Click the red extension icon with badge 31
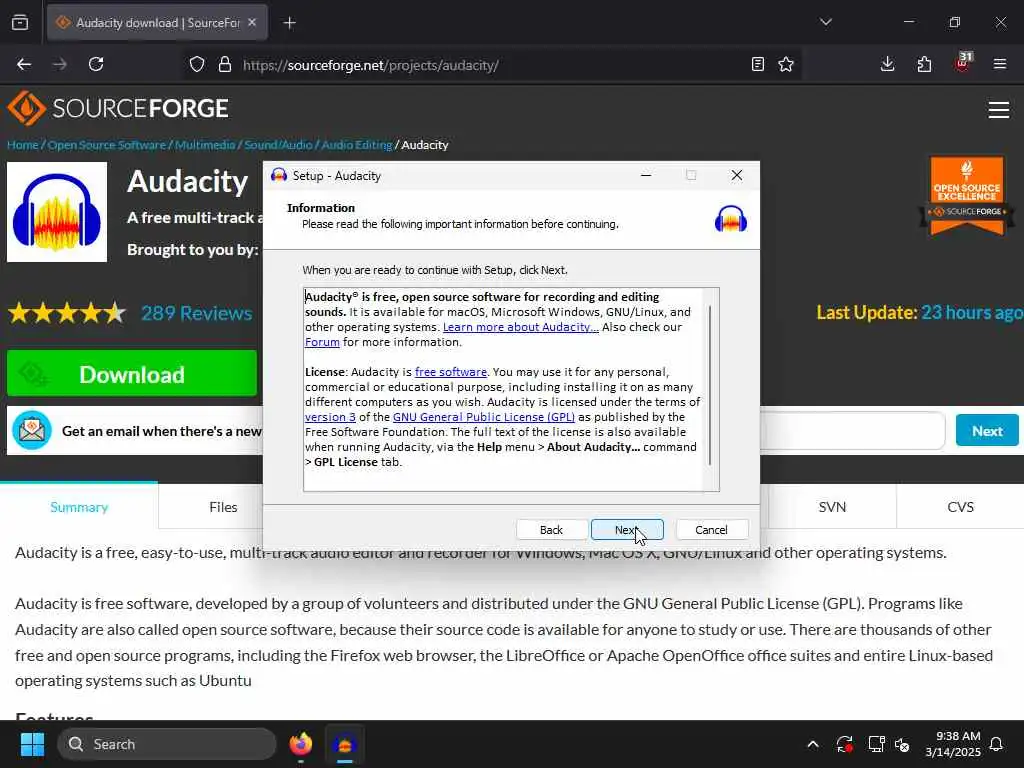The height and width of the screenshot is (768, 1024). click(963, 63)
